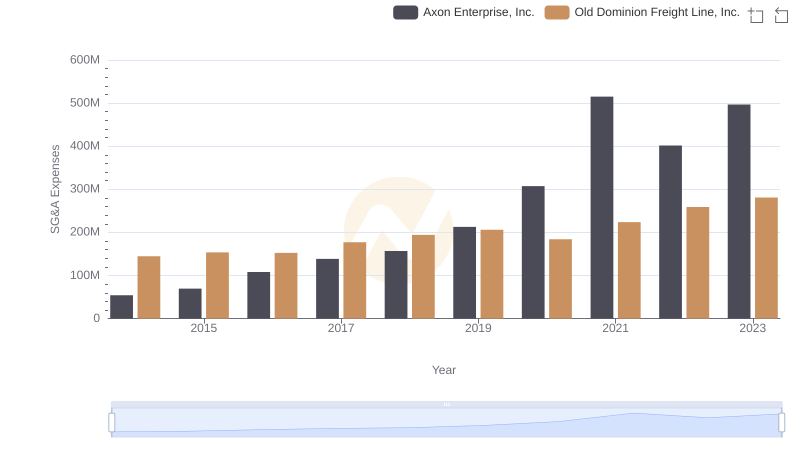Click the tallest Axon bar for 2021

tap(602, 208)
